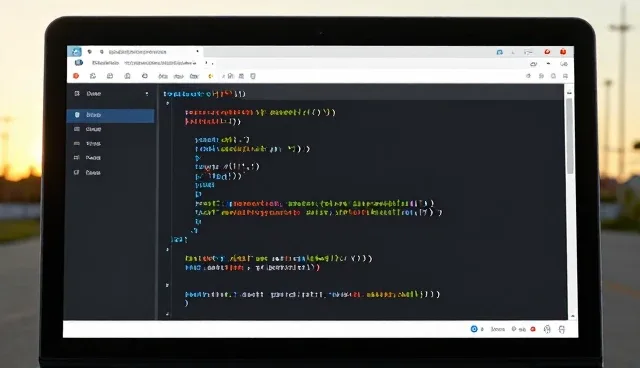Click the rightmost outlined icon in the status bar
Viewport: 640px width, 368px height.
(562, 329)
